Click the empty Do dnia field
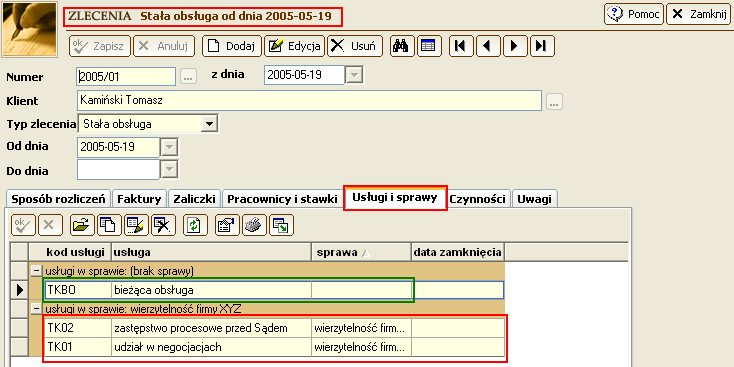 point(118,169)
